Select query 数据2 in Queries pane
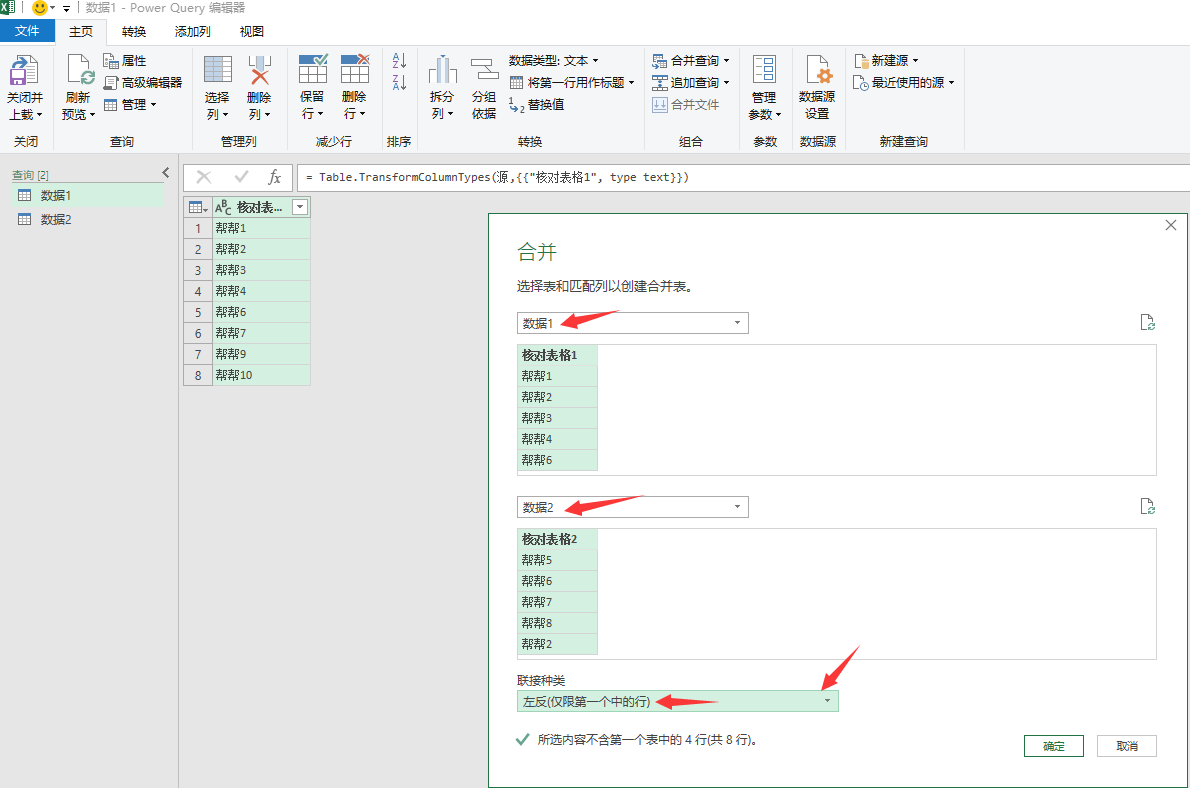1190x788 pixels. coord(88,219)
